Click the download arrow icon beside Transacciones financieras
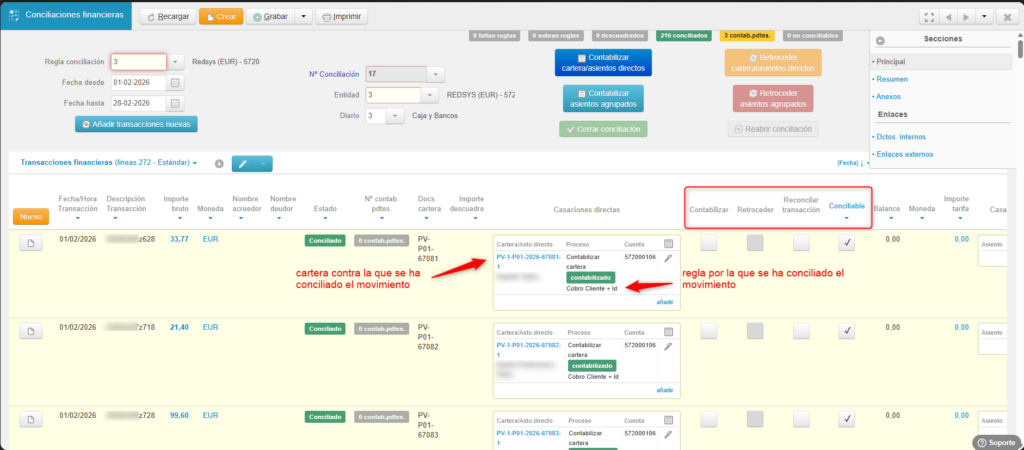Screen dimensions: 1024x450 coord(218,164)
